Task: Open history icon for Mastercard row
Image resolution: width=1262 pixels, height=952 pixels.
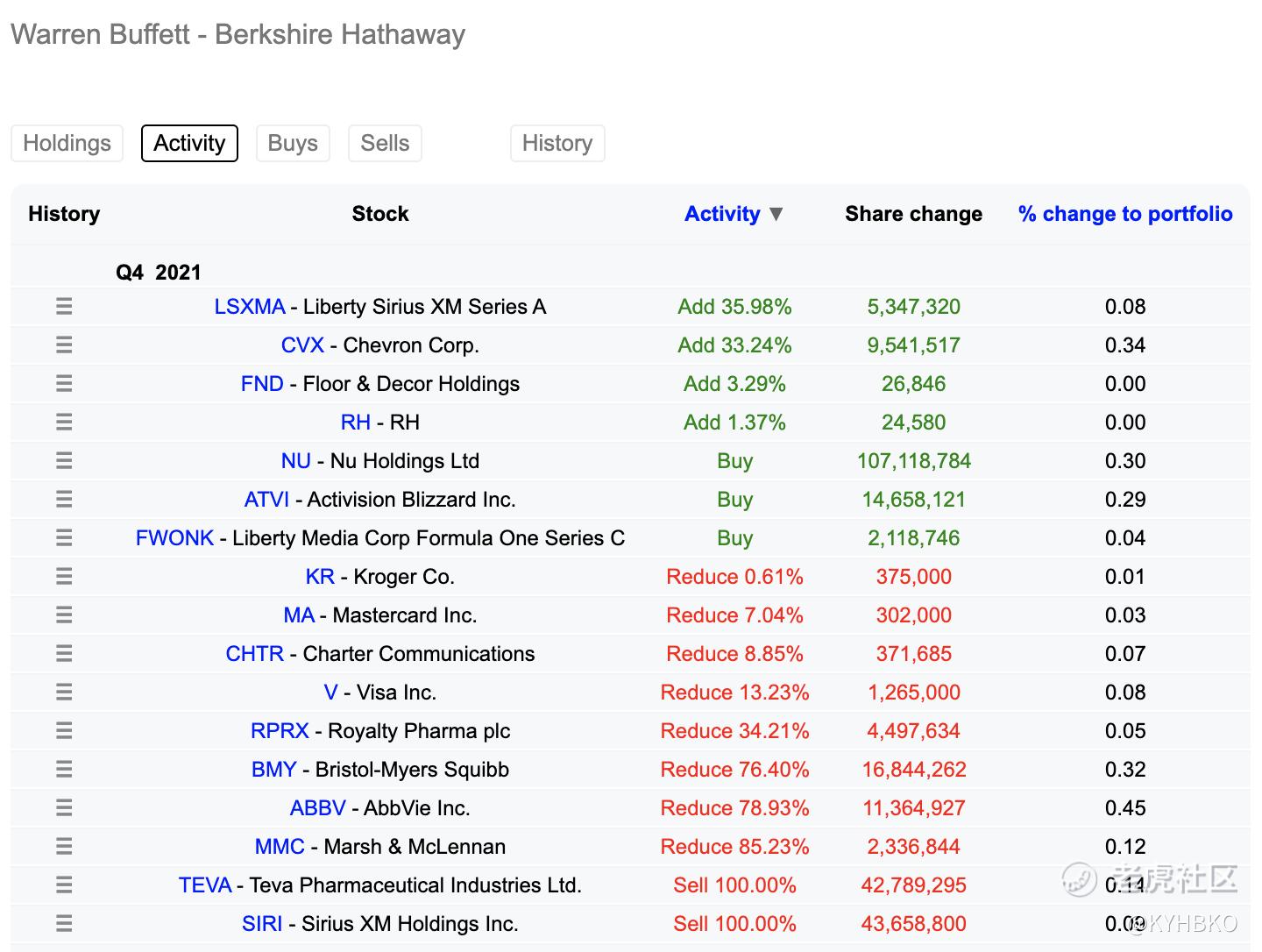Action: 64,615
